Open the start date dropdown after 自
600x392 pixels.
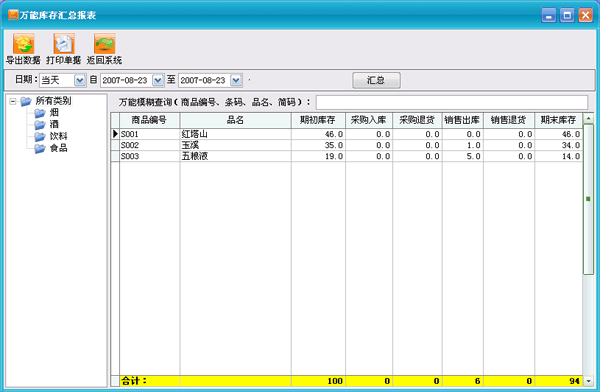(158, 80)
